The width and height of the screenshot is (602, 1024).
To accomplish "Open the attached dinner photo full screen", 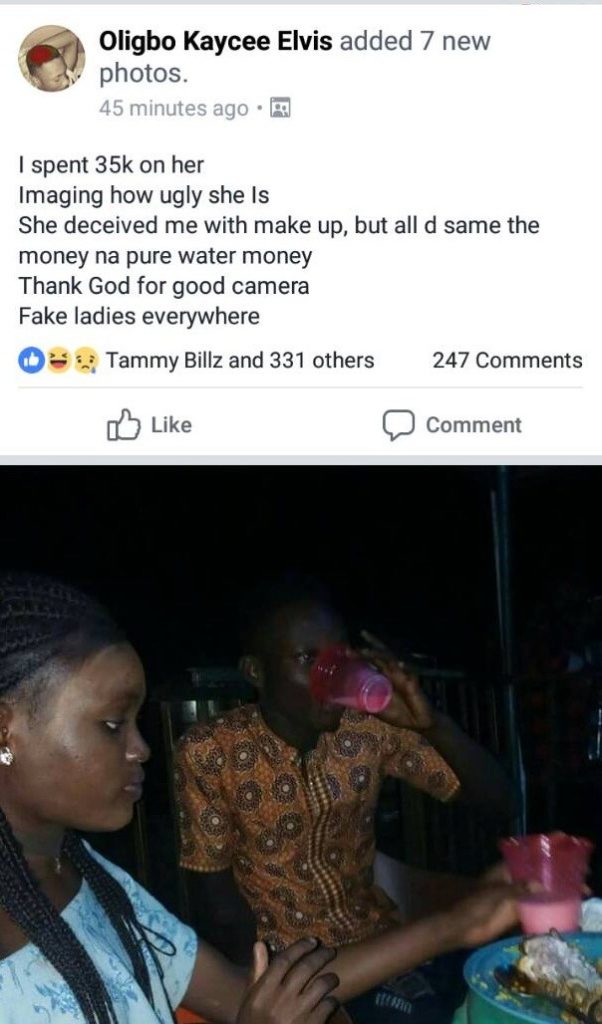I will 300,745.
